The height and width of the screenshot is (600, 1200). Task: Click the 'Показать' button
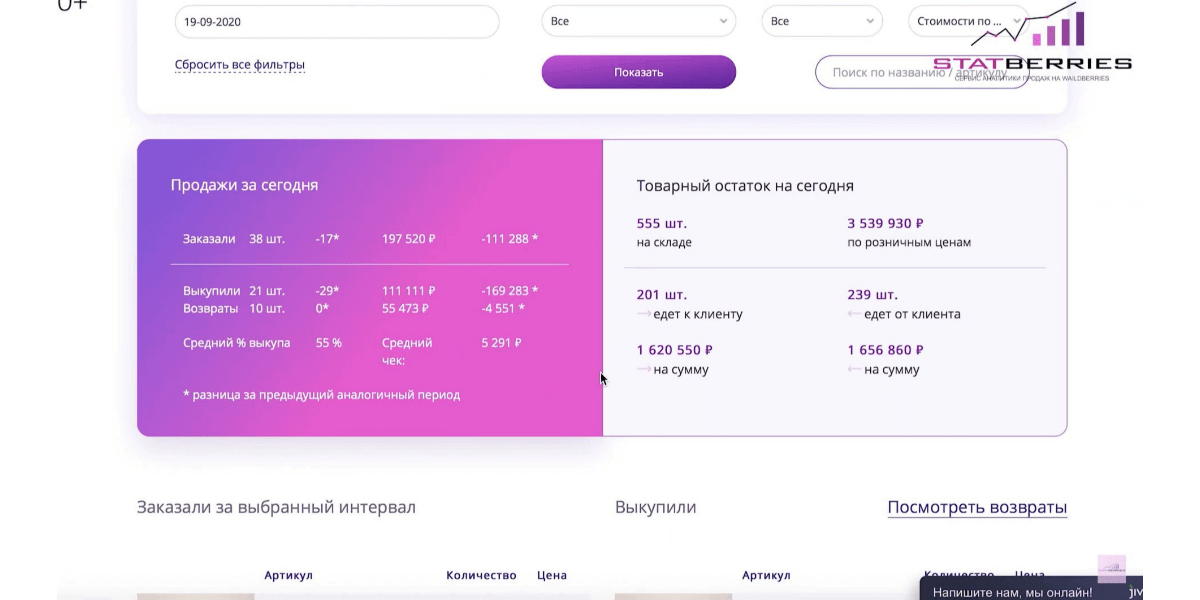639,72
